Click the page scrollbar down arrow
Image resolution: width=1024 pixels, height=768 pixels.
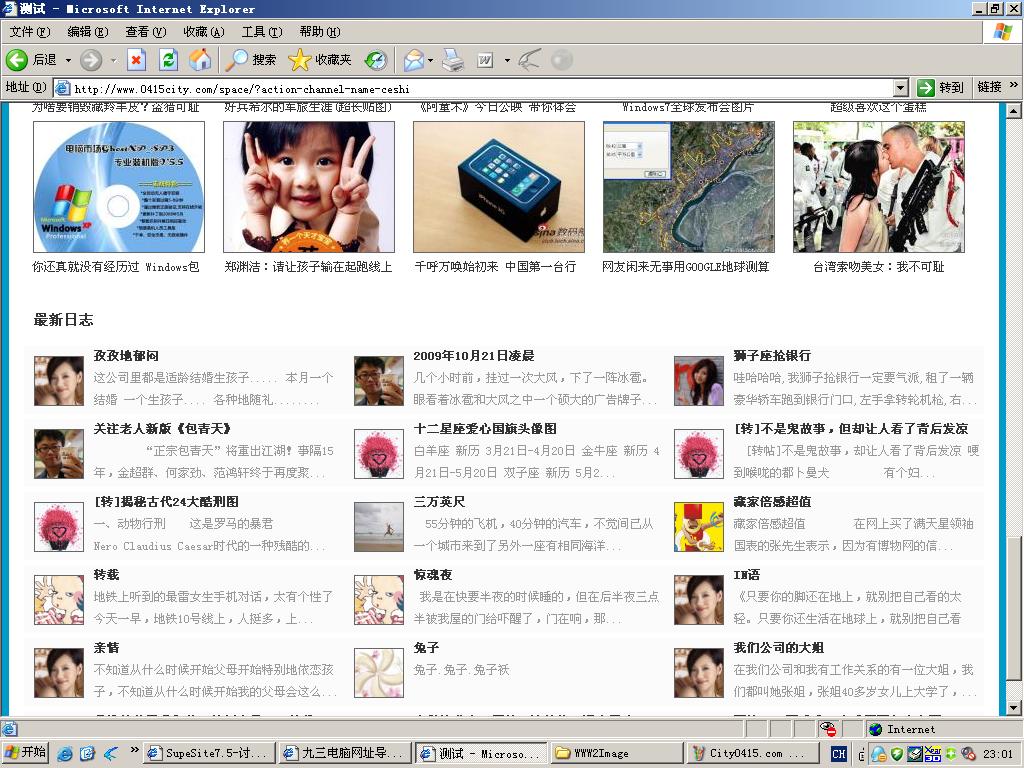pyautogui.click(x=1014, y=708)
